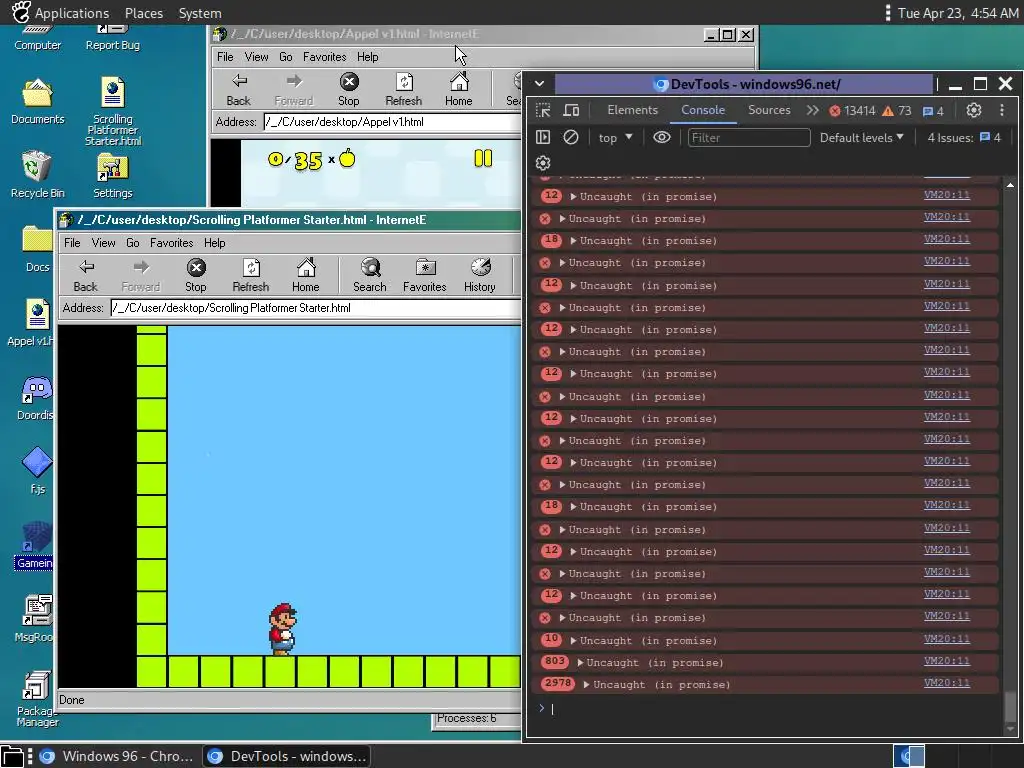Switch to the Sources tab
The height and width of the screenshot is (768, 1024).
tap(769, 110)
